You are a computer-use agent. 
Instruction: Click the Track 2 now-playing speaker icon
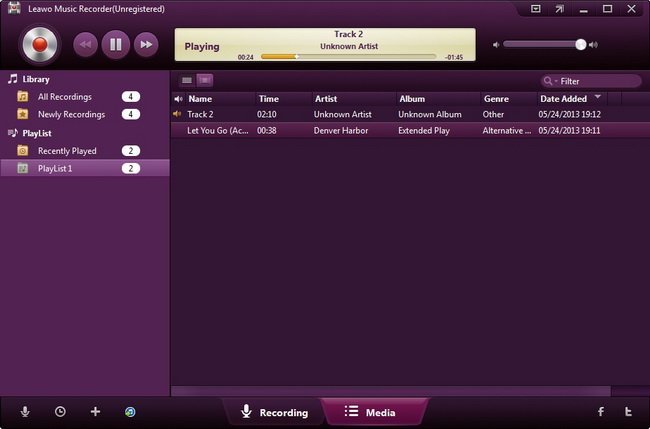pos(177,114)
